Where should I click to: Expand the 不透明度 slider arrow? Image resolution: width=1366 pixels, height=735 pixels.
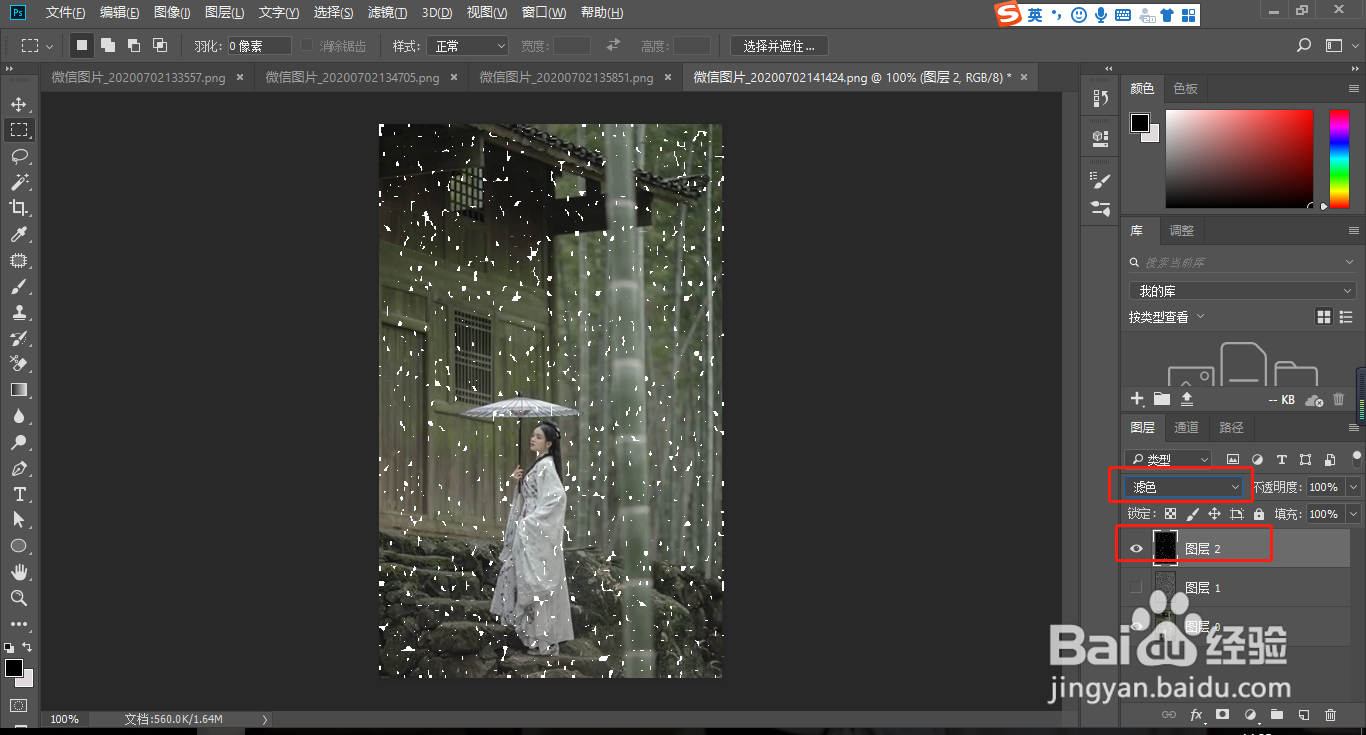[x=1353, y=486]
